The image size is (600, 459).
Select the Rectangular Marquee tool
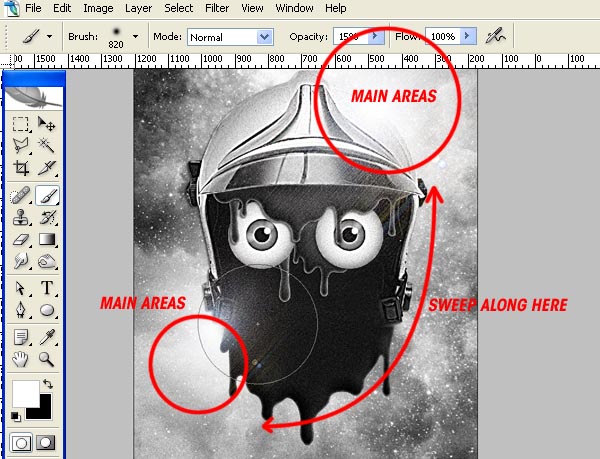click(x=20, y=124)
